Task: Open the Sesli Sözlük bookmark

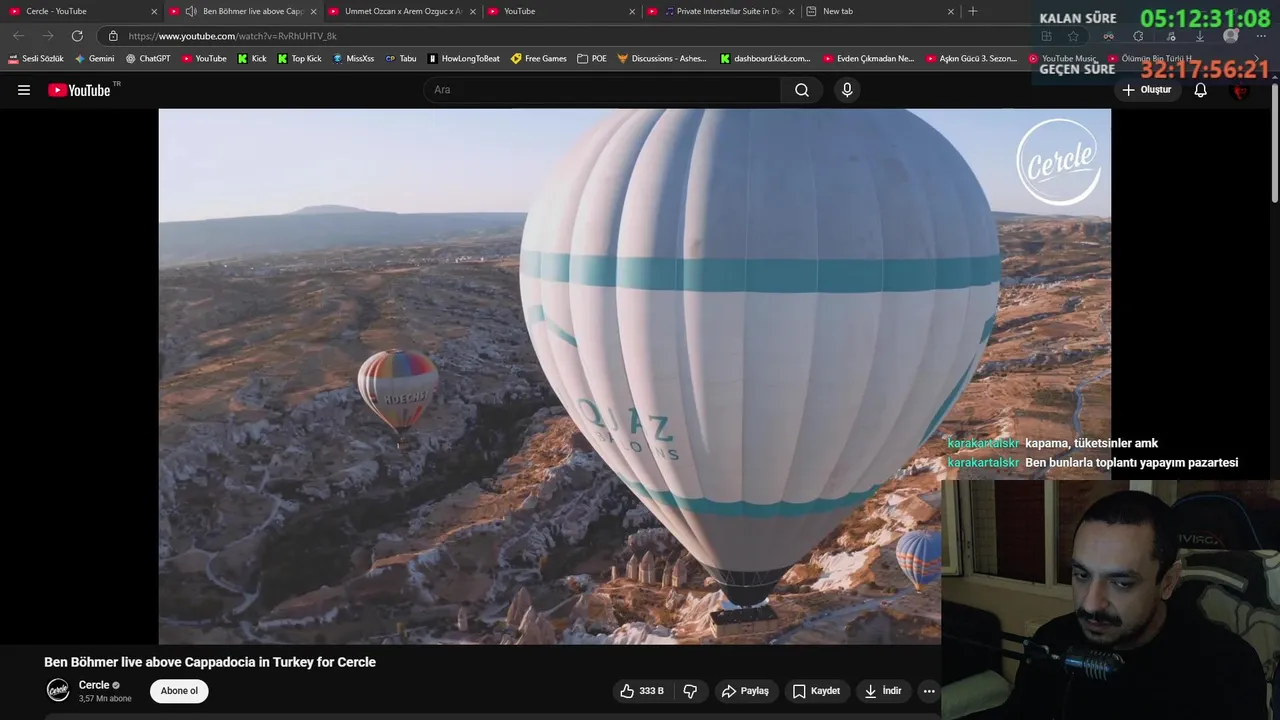Action: coord(36,59)
